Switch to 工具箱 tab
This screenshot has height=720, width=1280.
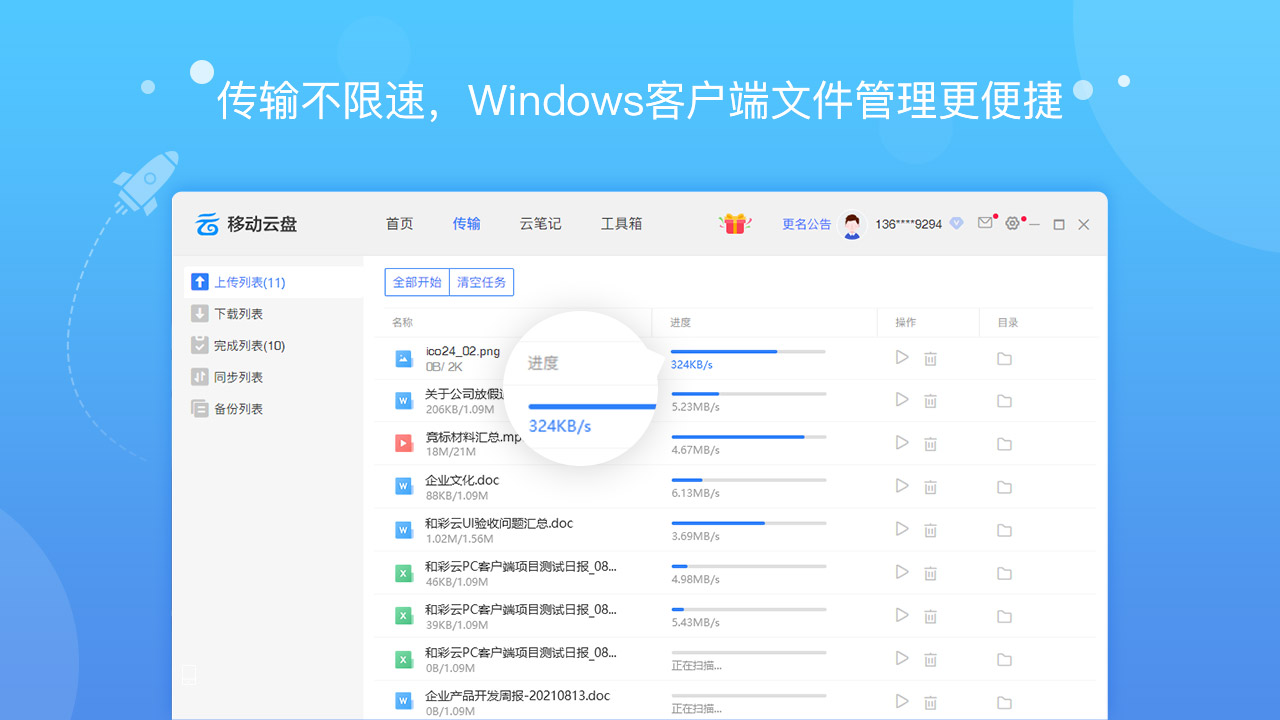[622, 224]
